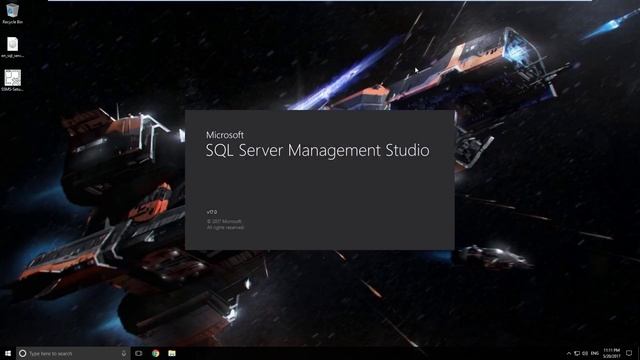The image size is (640, 360).
Task: Click the SQL Server Management Studio splash title
Action: (318, 151)
